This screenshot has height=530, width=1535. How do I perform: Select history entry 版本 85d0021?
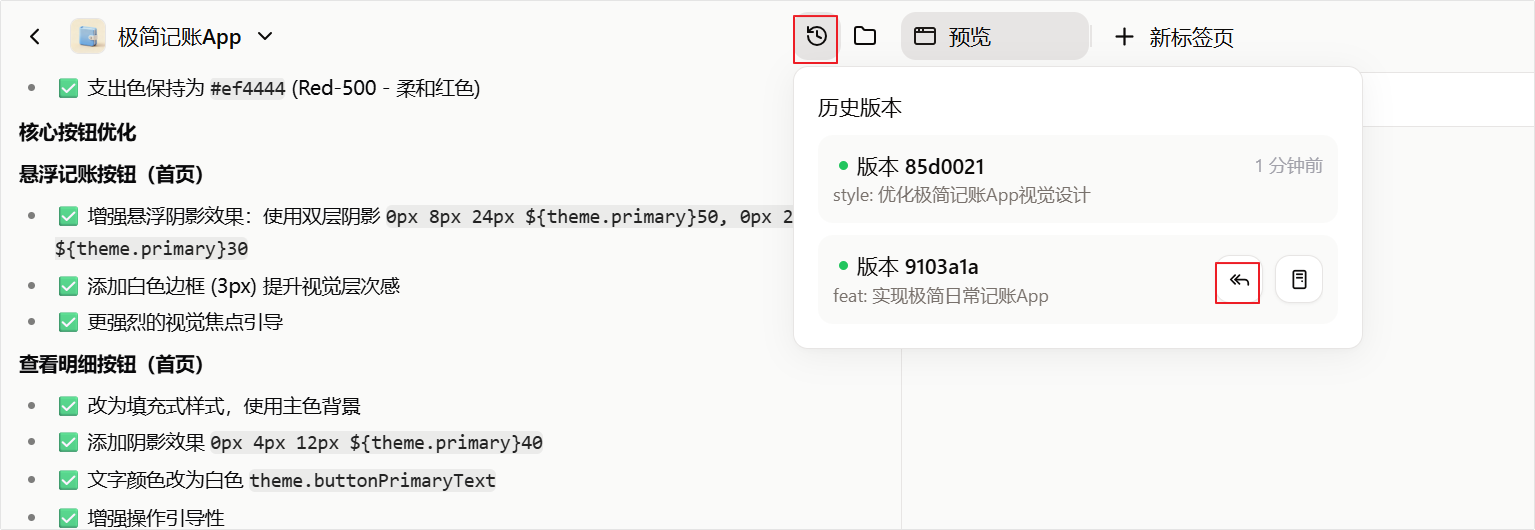pyautogui.click(x=1077, y=179)
